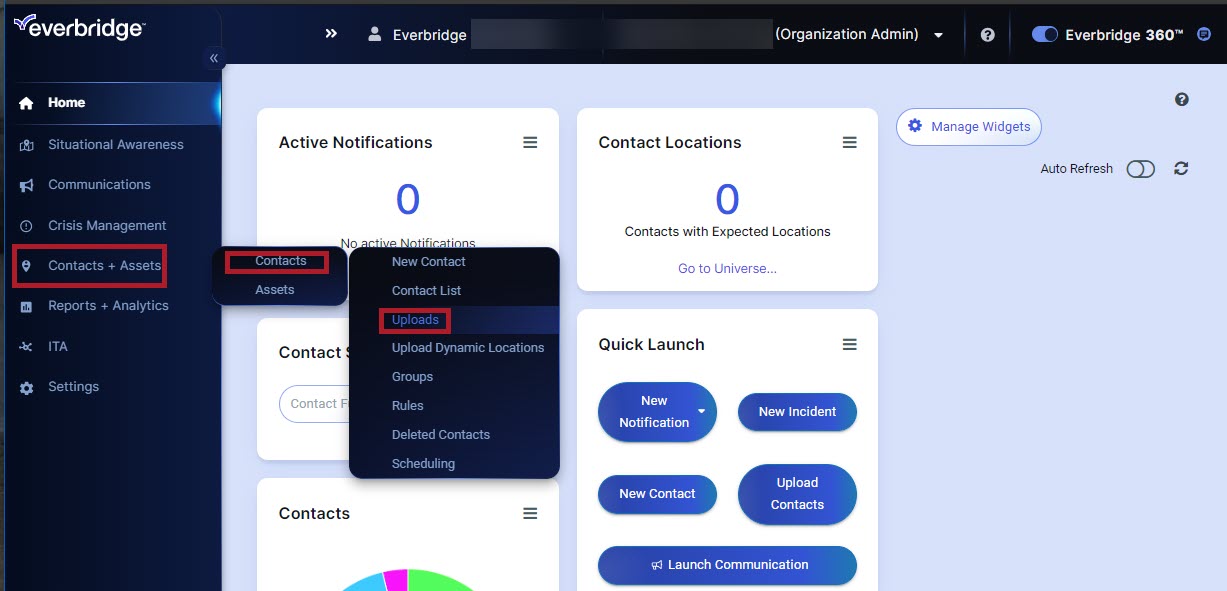Click the Reports + Analytics chart icon
The width and height of the screenshot is (1227, 591).
coord(27,306)
